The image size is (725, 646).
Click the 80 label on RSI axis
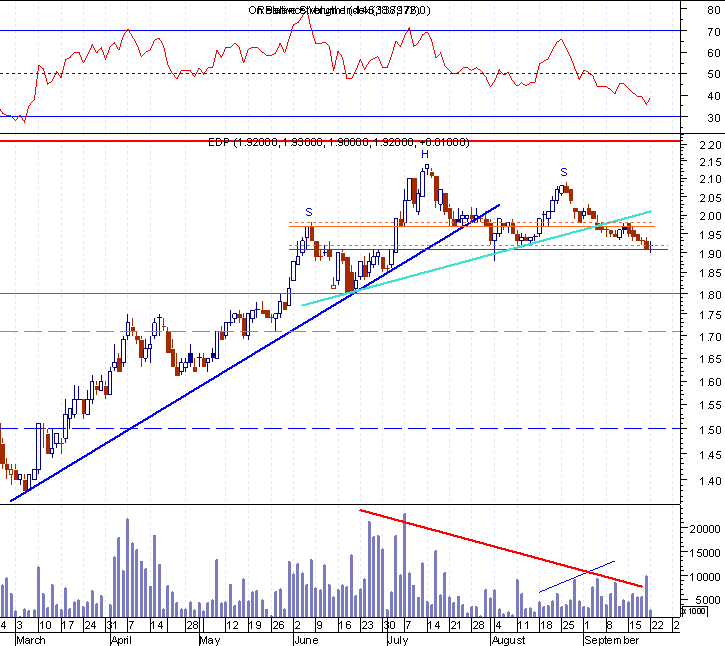coord(713,10)
